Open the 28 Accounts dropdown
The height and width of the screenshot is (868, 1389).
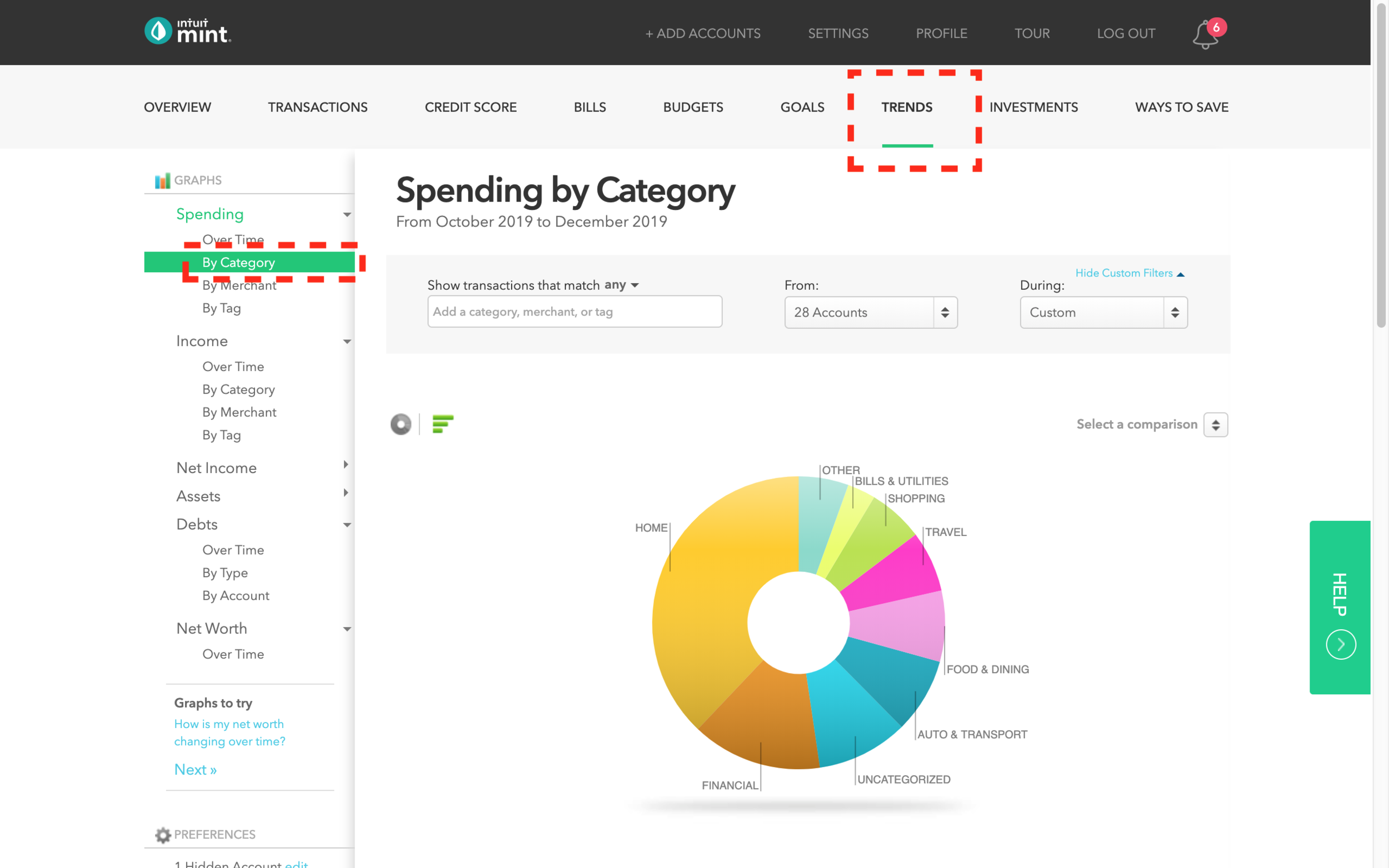point(871,312)
